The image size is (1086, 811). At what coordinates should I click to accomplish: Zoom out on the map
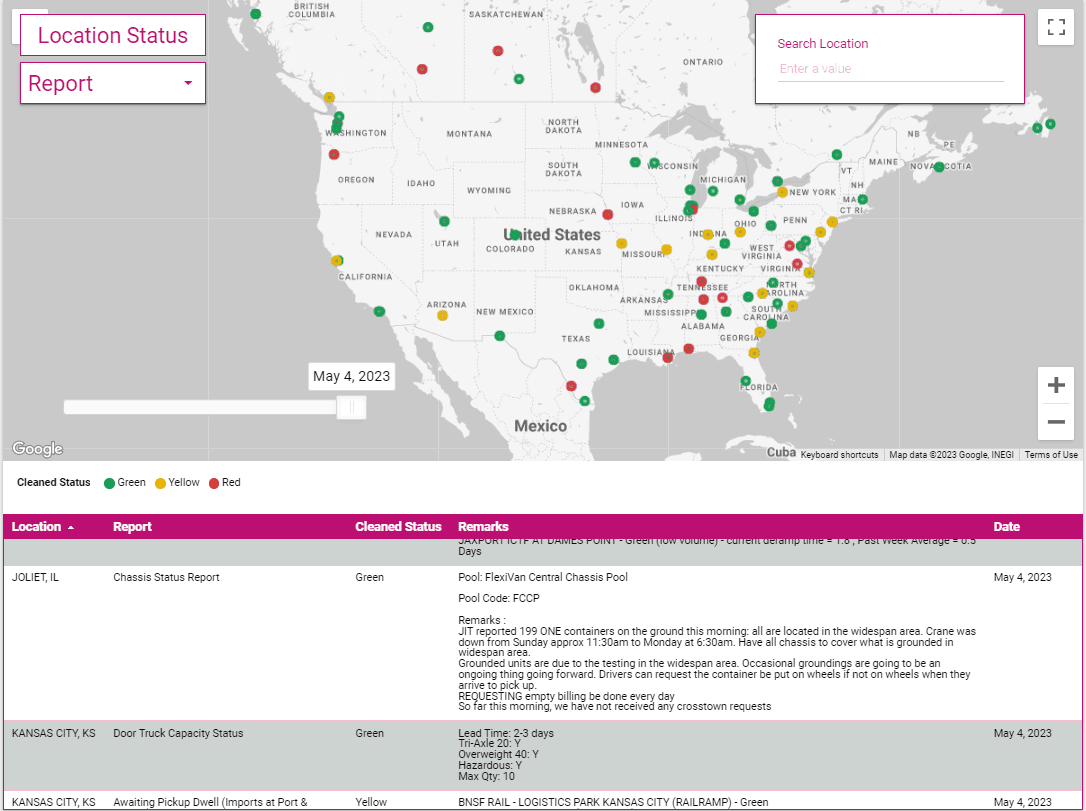pos(1056,422)
